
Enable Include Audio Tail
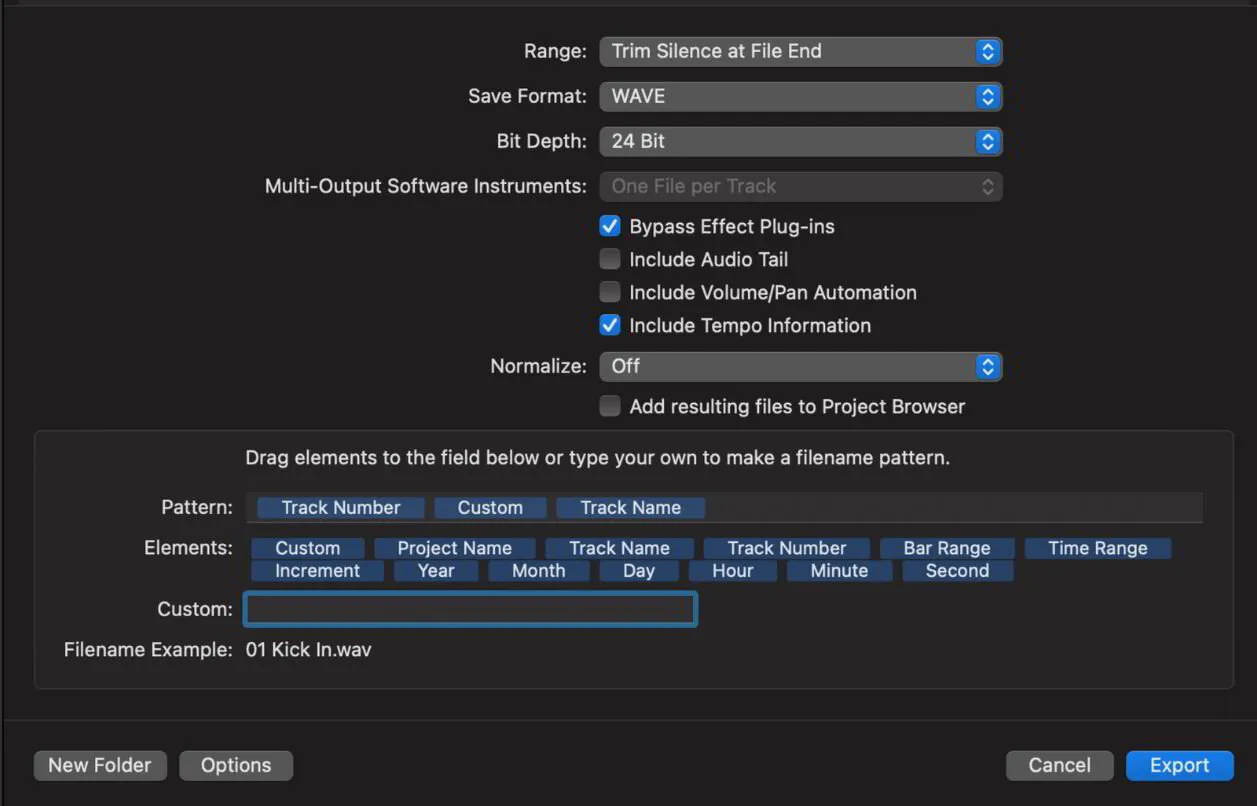tap(610, 259)
